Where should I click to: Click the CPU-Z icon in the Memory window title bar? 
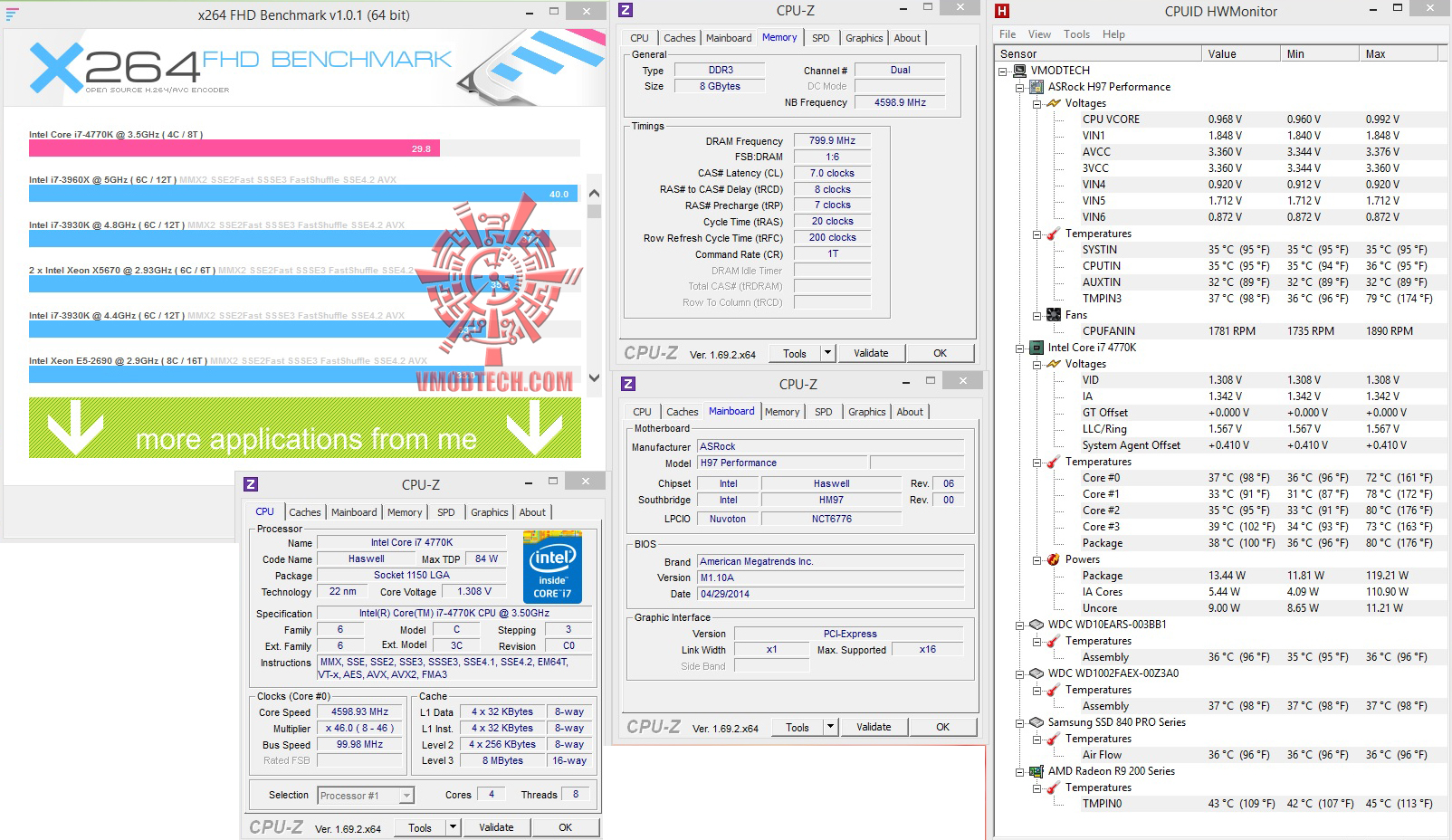pos(626,10)
